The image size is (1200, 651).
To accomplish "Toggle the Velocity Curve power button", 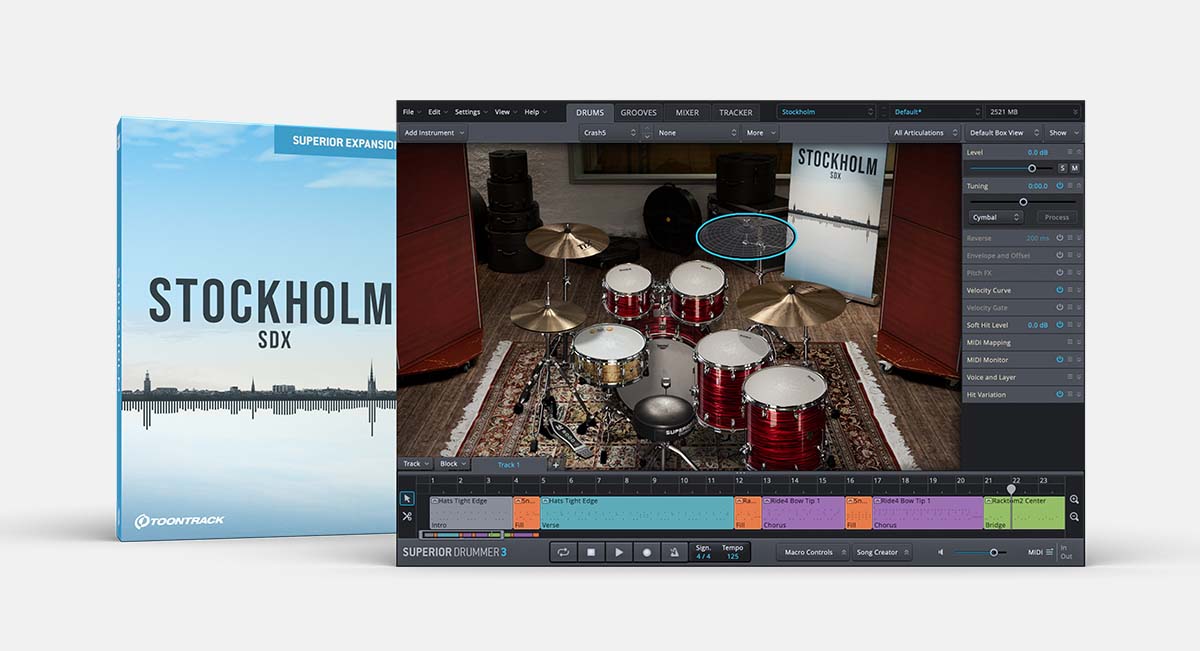I will tap(1059, 290).
